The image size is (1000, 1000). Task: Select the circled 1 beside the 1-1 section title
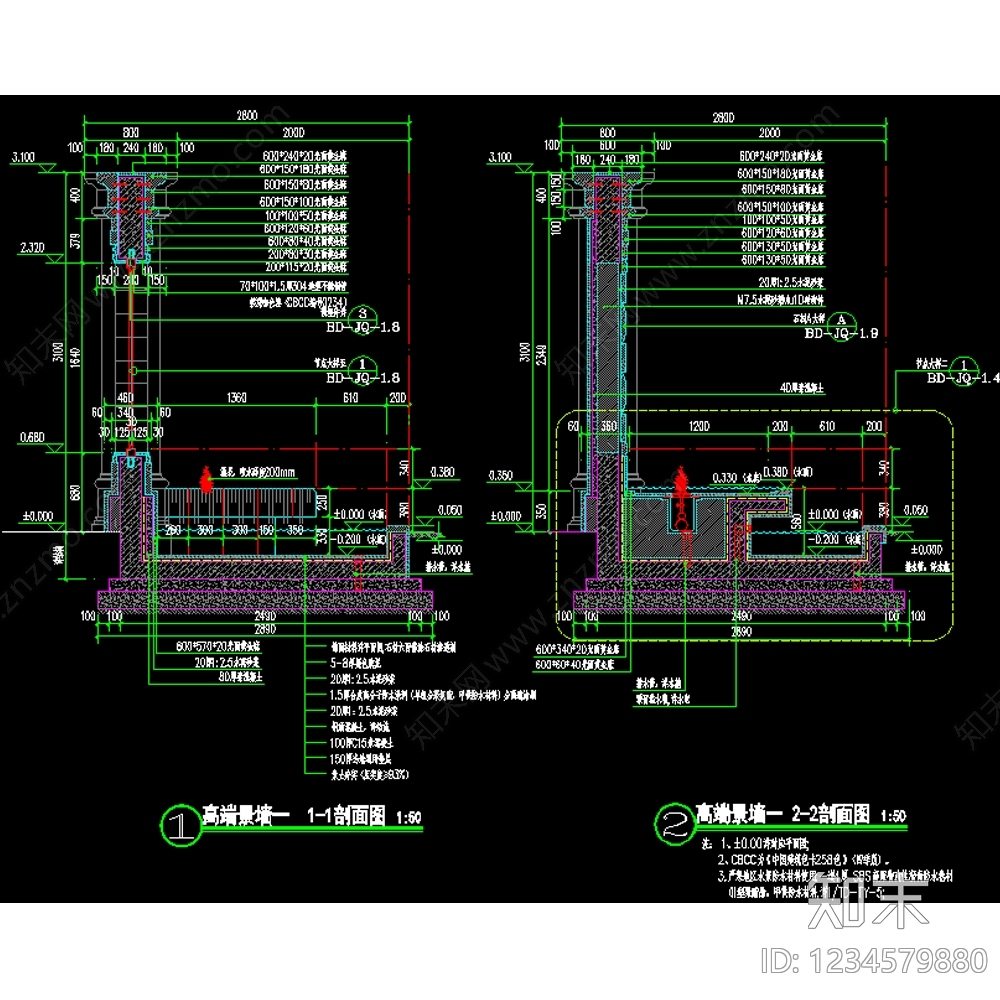click(180, 825)
